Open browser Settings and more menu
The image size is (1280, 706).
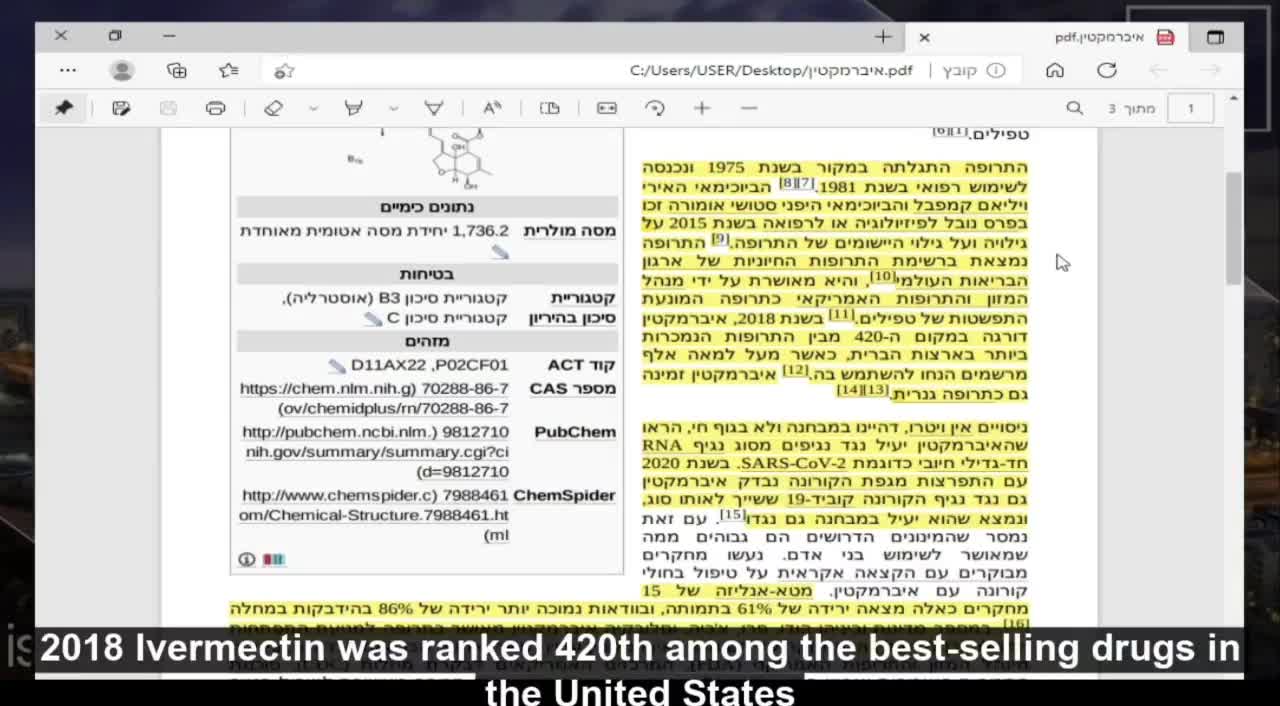[67, 70]
